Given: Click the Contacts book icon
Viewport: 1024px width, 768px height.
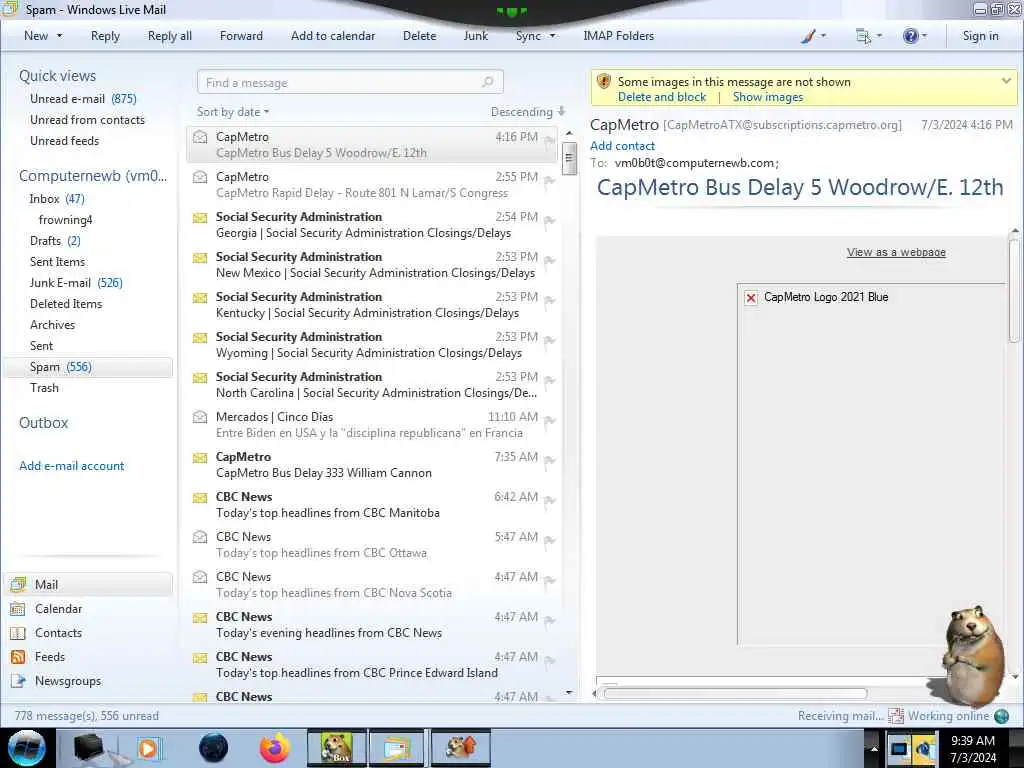Looking at the screenshot, I should [x=18, y=633].
